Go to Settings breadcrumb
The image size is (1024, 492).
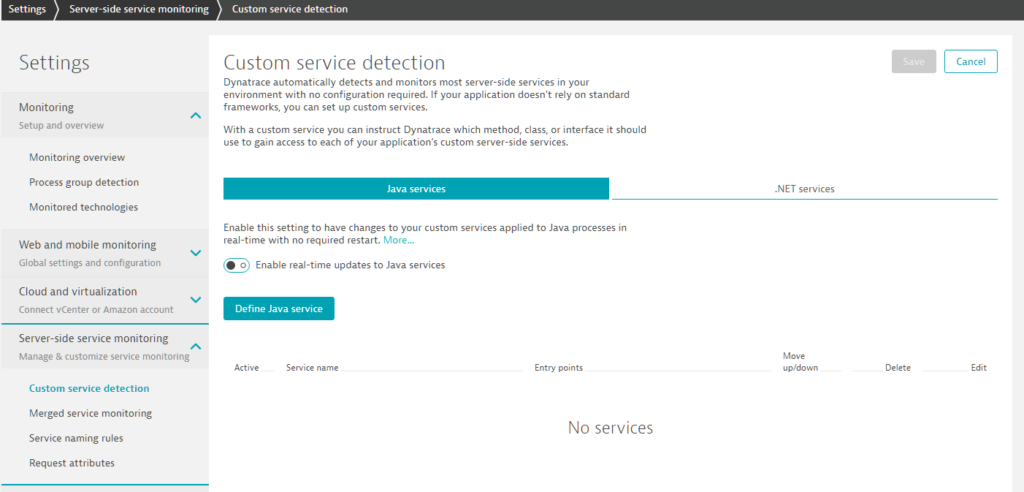coord(27,9)
